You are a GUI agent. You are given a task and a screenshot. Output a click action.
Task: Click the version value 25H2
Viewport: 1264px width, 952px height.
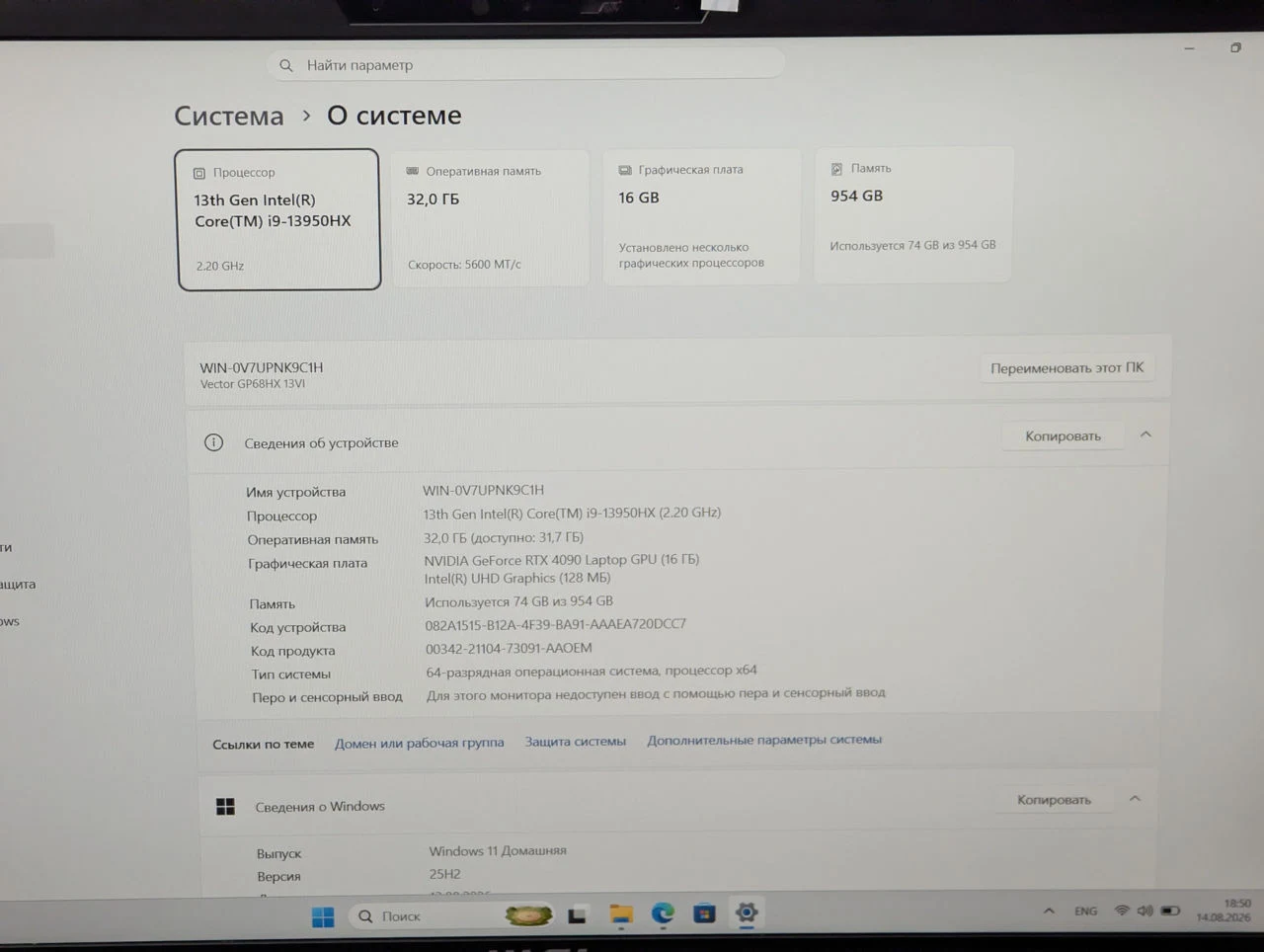point(444,874)
